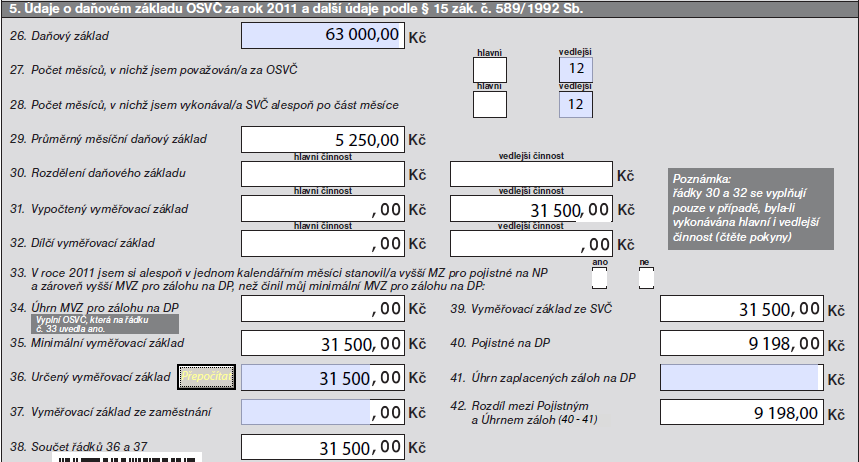
Task: Click row 32 Dílčí základ hlavní činnost field
Action: [323, 243]
